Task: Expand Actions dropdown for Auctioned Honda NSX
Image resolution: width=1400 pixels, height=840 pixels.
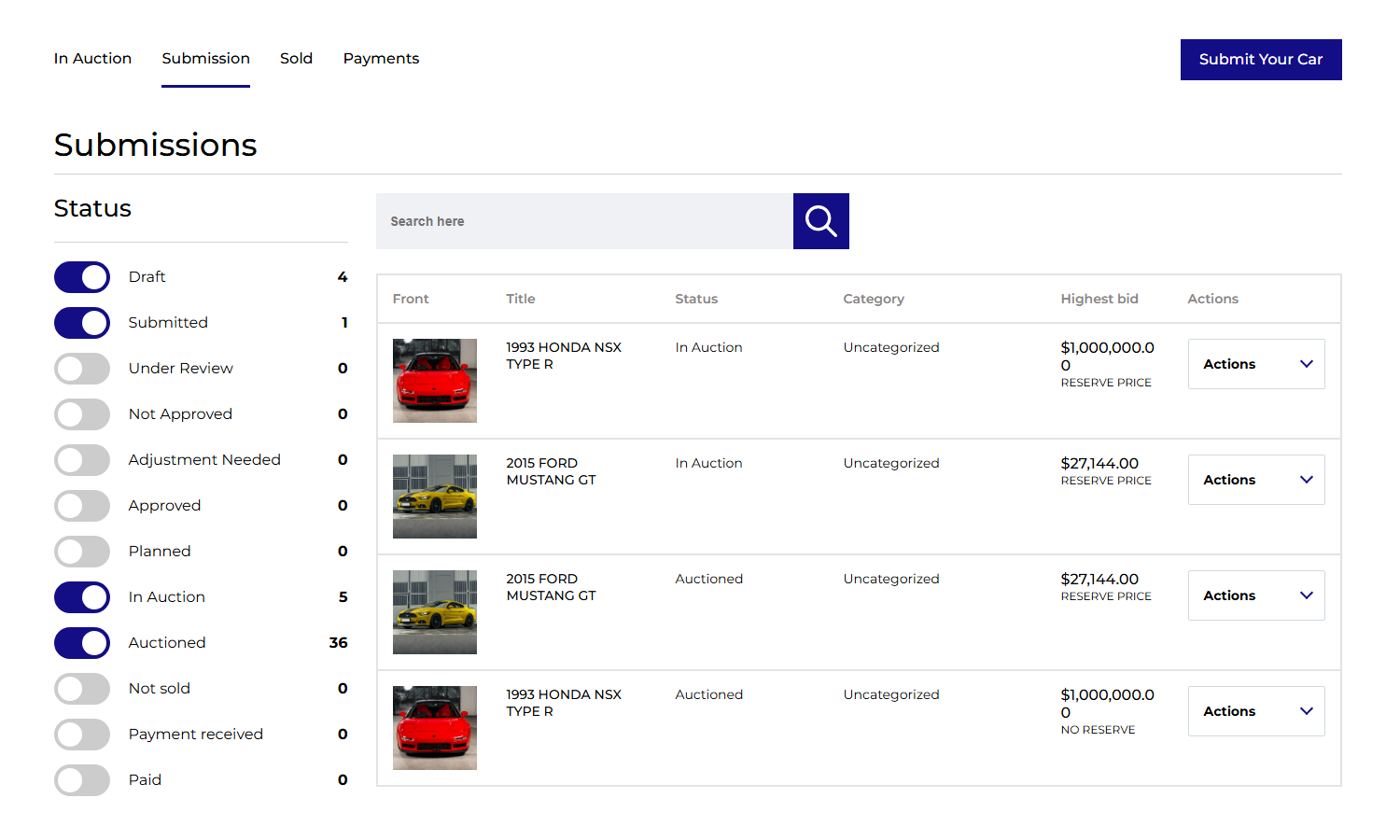Action: (1256, 711)
